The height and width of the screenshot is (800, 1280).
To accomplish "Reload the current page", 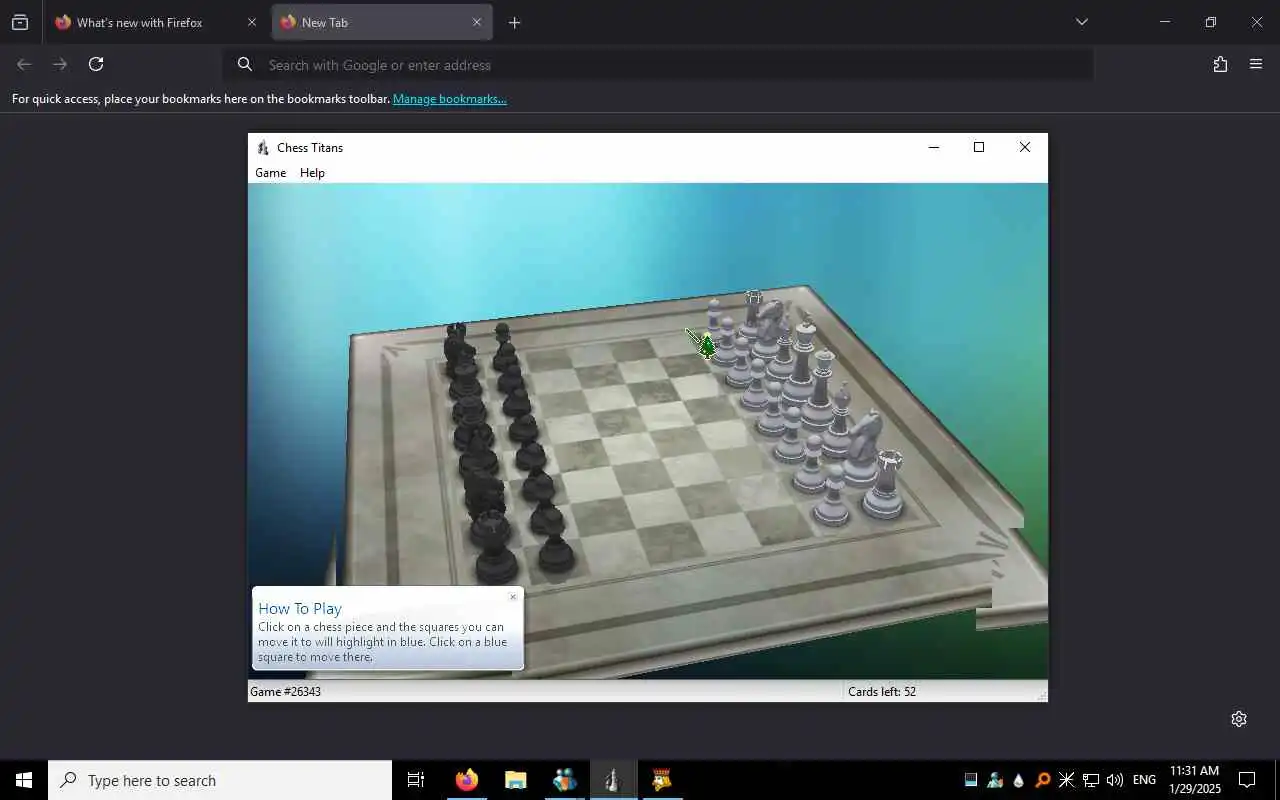I will tap(96, 64).
